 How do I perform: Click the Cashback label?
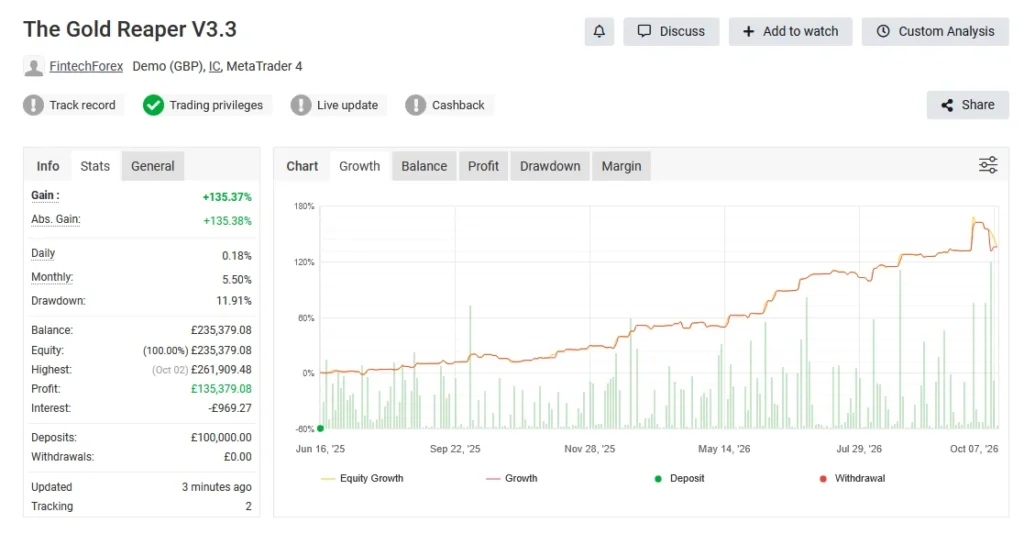[x=458, y=105]
